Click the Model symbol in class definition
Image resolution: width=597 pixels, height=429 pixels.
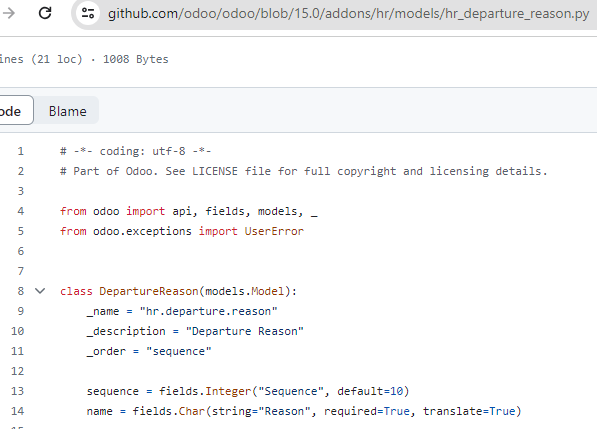pyautogui.click(x=268, y=291)
